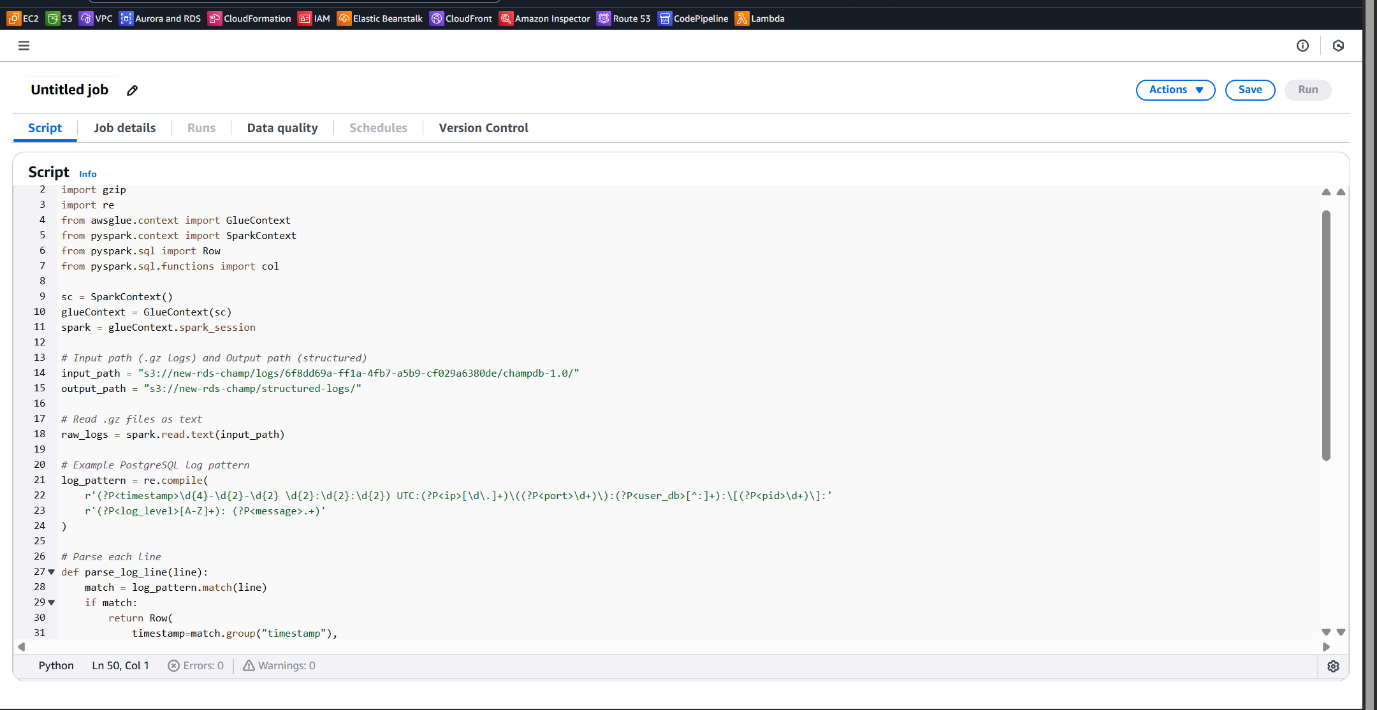Click the '# Parse each line' comment
This screenshot has height=710, width=1377.
click(111, 556)
